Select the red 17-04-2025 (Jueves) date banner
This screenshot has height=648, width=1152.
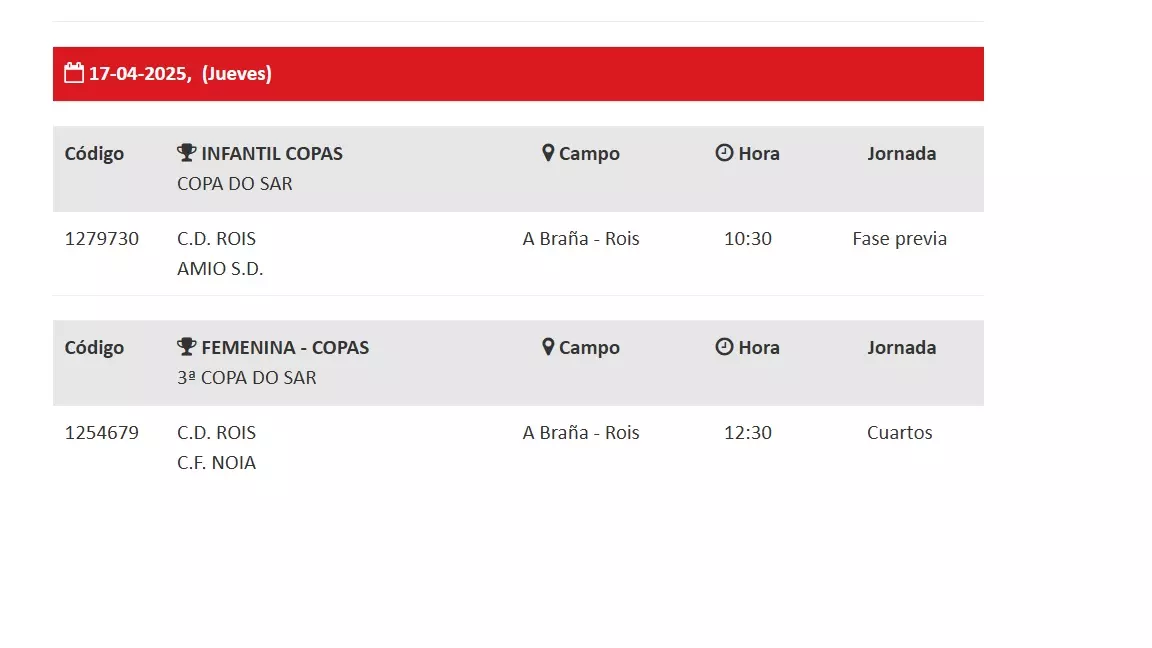pyautogui.click(x=518, y=74)
